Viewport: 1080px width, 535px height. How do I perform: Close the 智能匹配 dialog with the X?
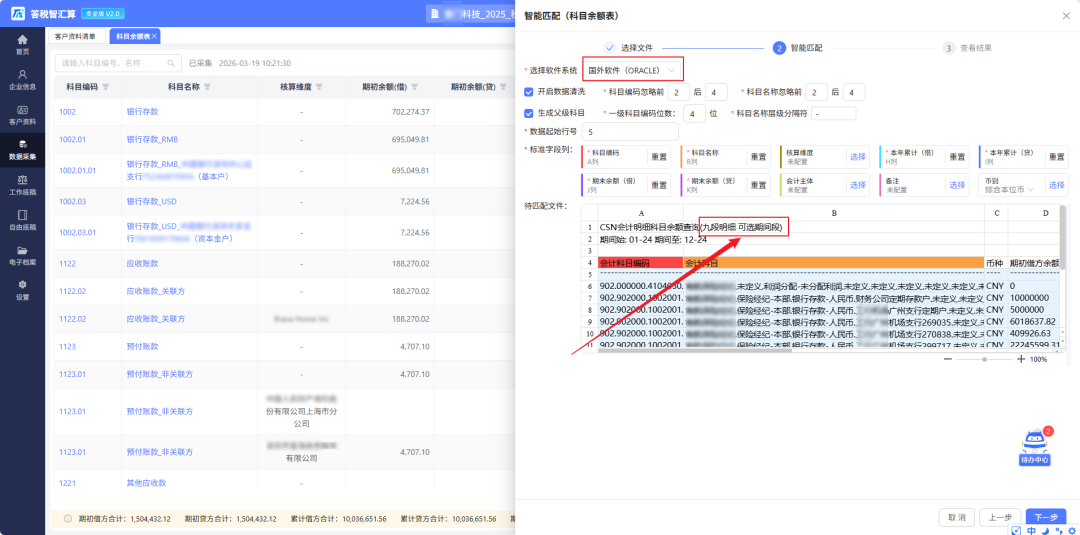[x=1066, y=14]
